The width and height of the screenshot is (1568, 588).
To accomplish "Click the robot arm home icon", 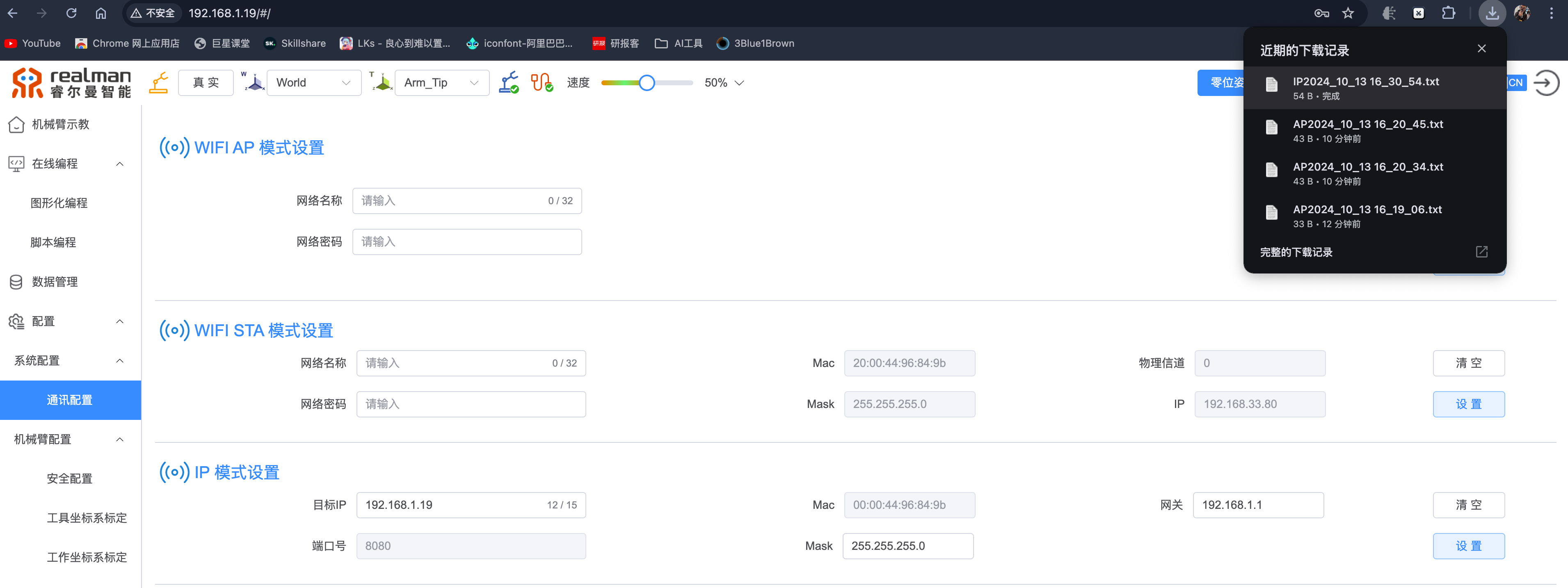I will pyautogui.click(x=159, y=83).
